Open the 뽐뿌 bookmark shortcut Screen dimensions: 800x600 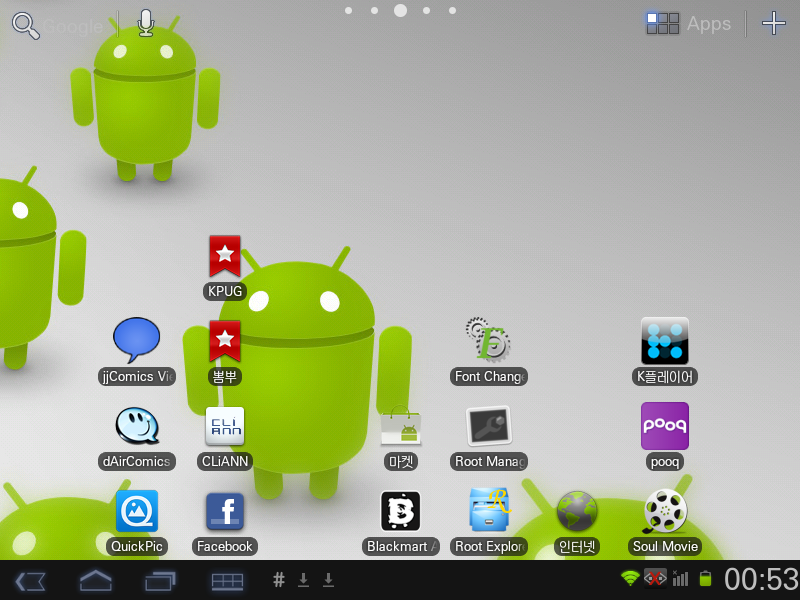coord(224,353)
